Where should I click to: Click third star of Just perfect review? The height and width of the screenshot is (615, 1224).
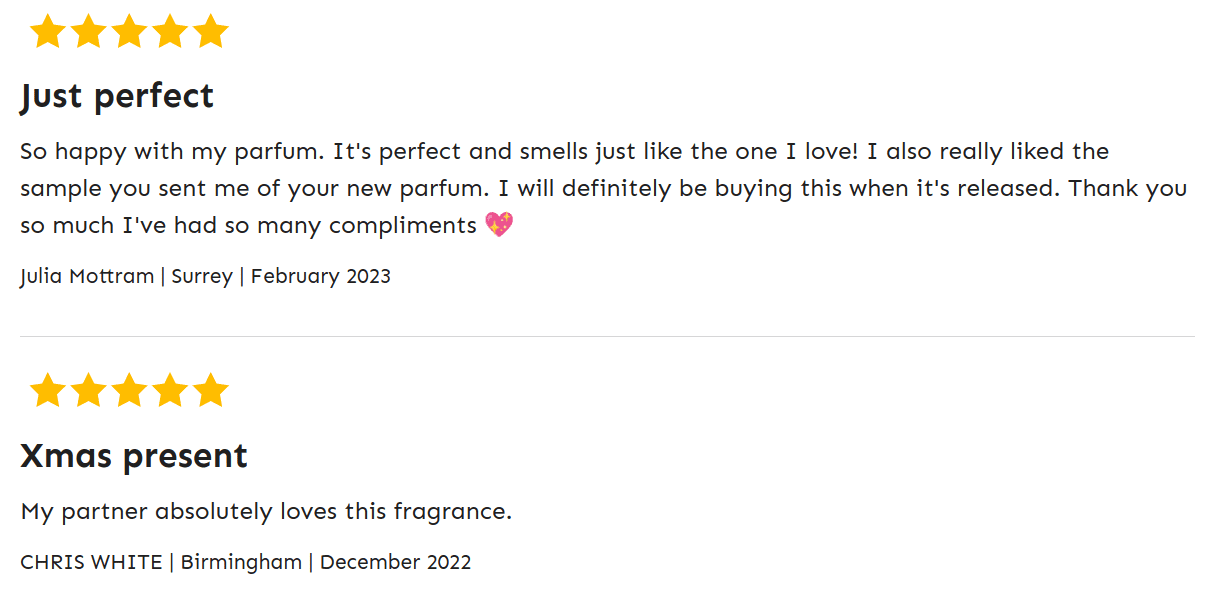click(x=129, y=32)
